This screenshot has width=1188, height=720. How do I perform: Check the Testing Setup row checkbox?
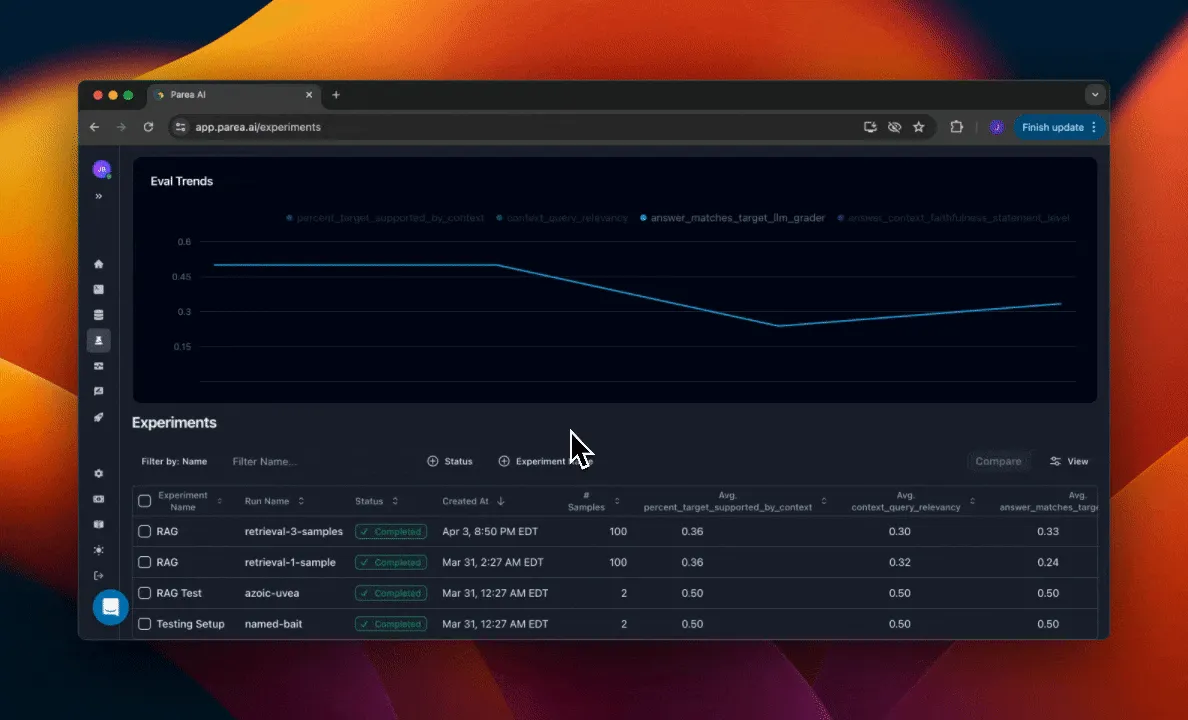point(145,624)
